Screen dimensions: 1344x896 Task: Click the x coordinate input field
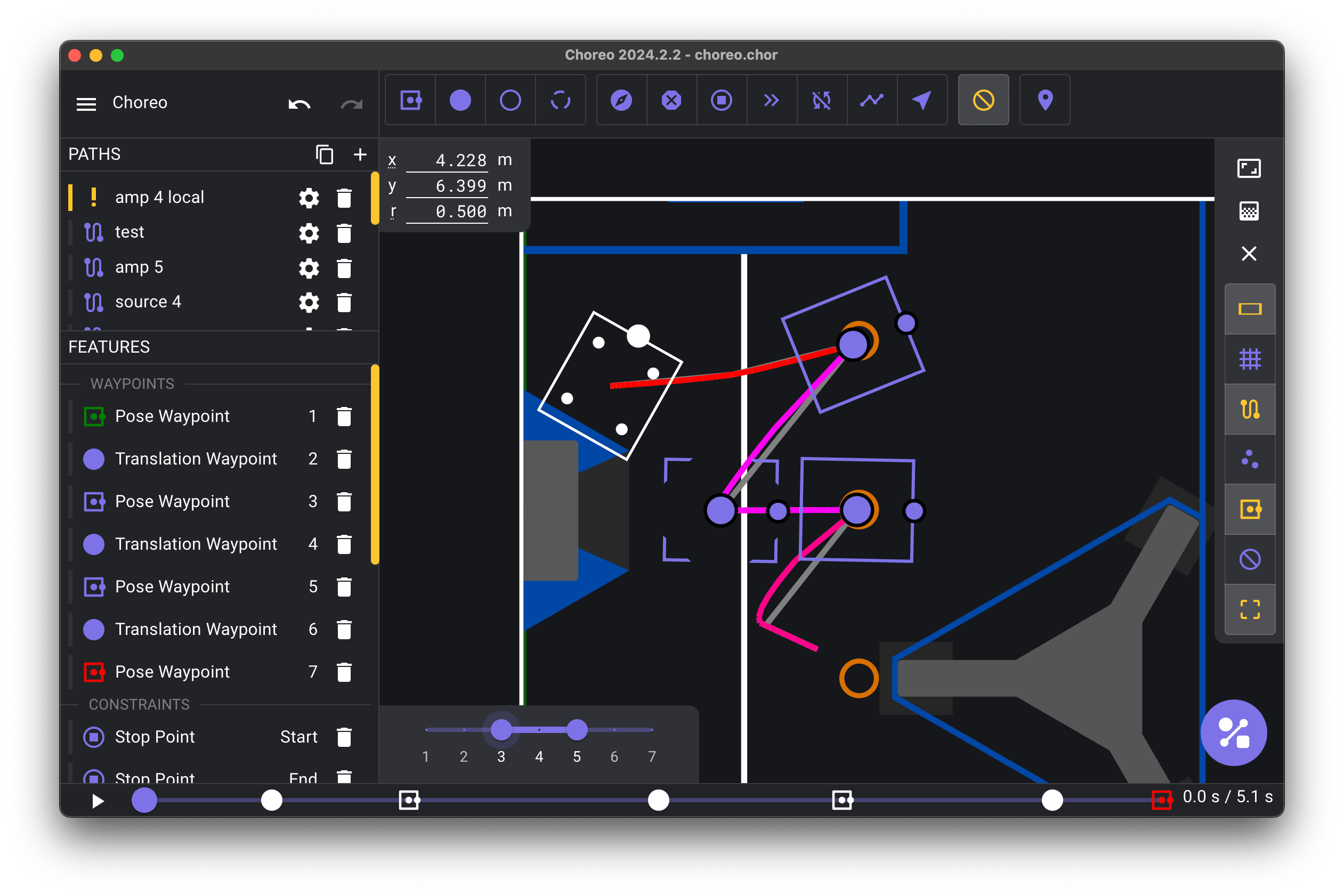click(x=447, y=160)
